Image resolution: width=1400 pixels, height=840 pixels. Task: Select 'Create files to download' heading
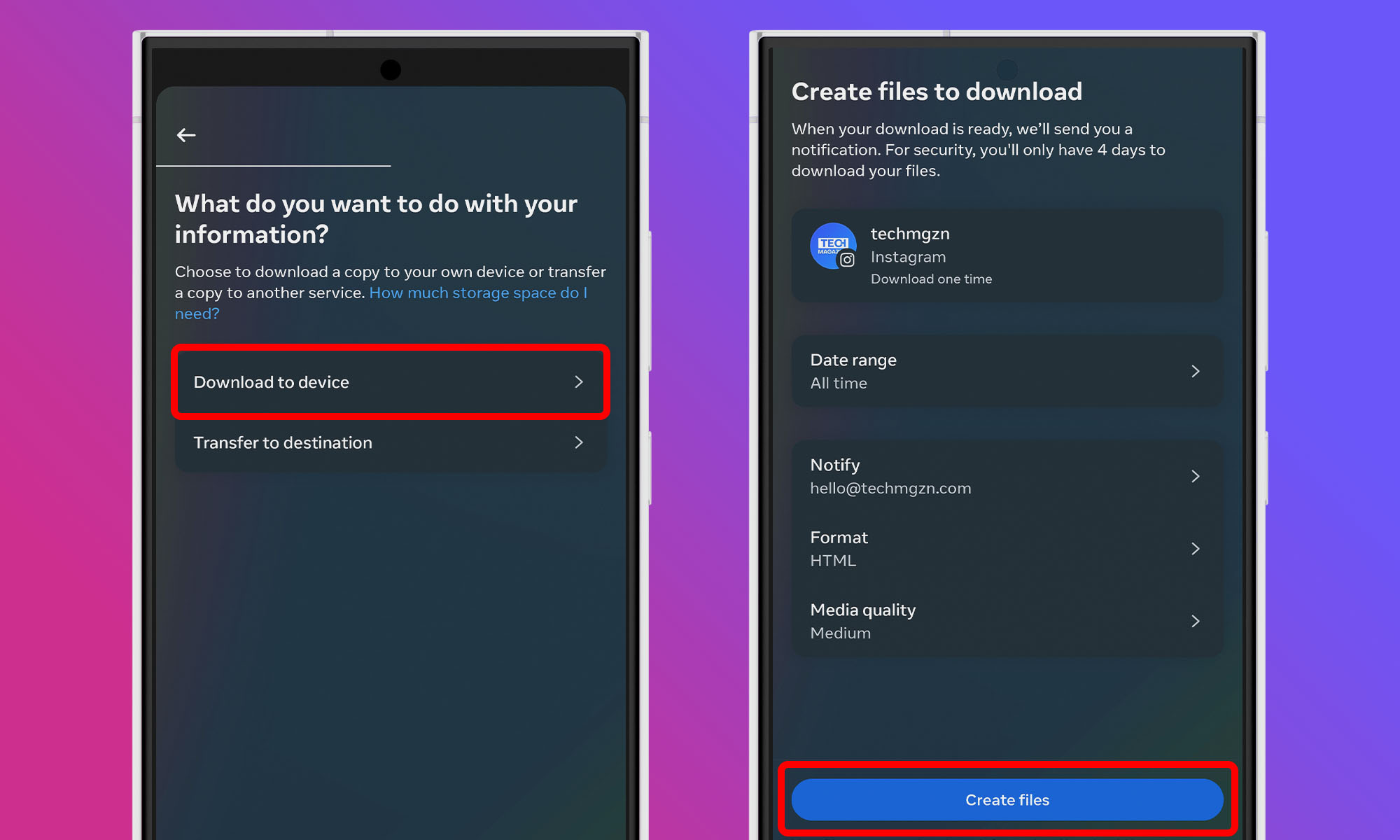click(x=937, y=92)
